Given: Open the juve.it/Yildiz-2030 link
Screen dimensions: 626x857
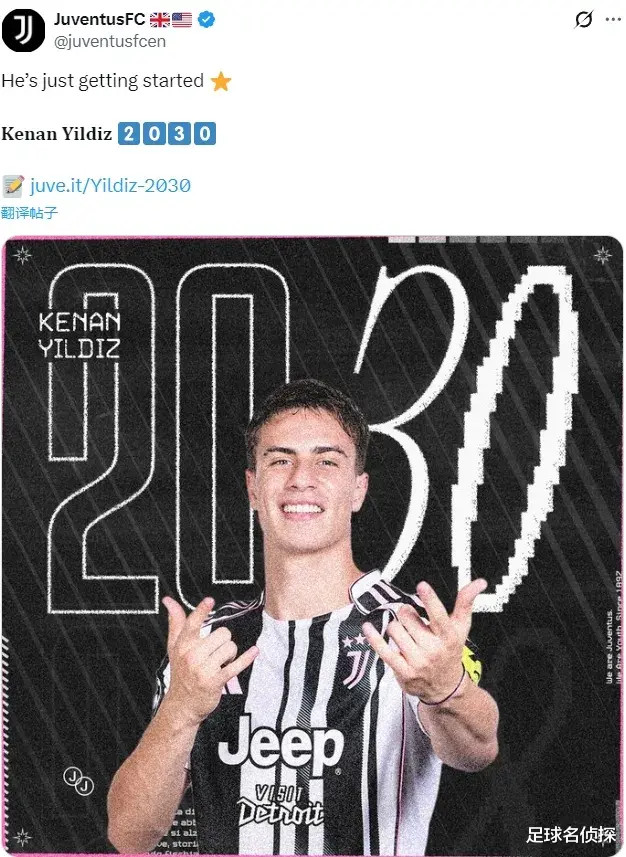Looking at the screenshot, I should coord(110,185).
